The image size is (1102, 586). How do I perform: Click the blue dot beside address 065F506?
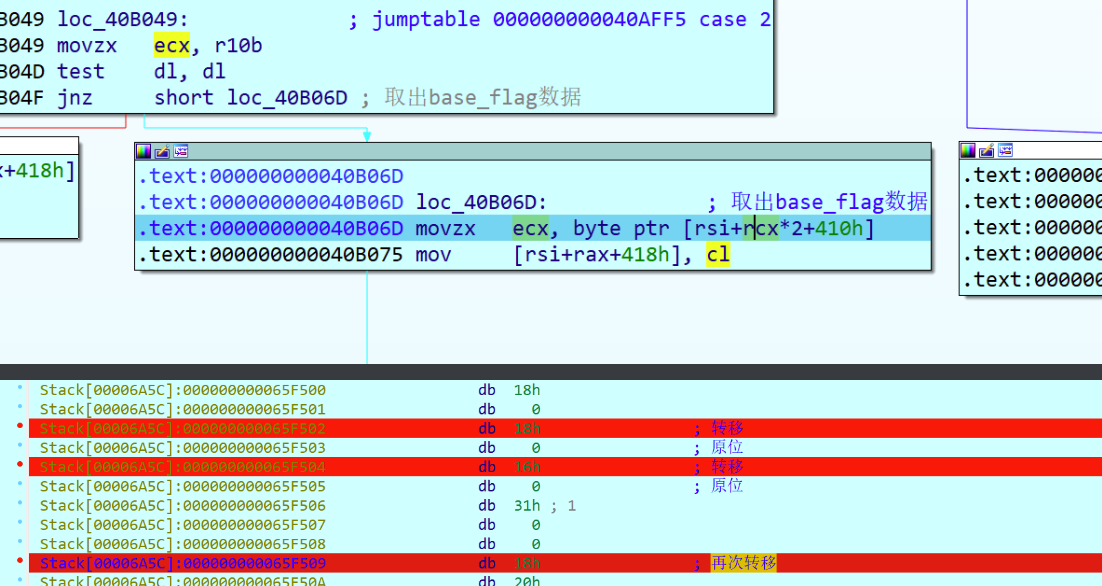[x=21, y=506]
